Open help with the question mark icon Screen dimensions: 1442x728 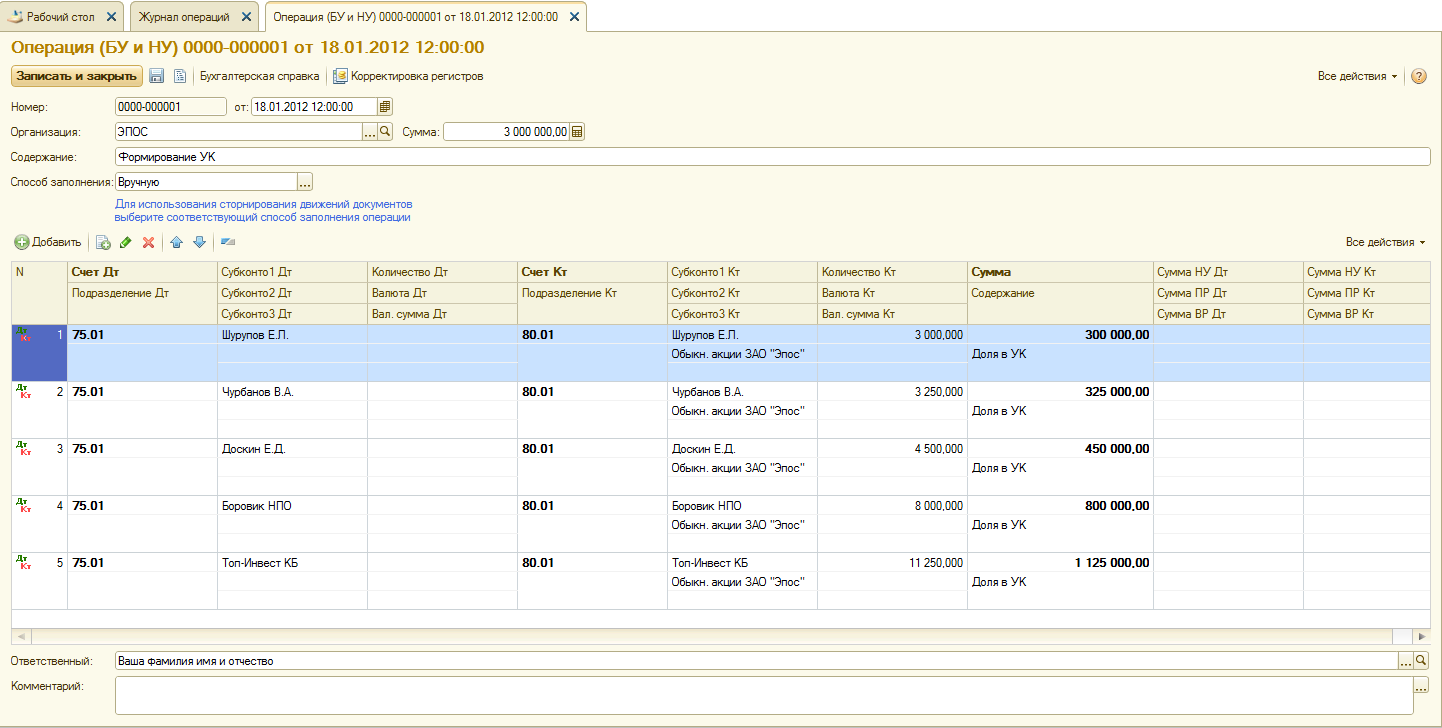[x=1418, y=76]
